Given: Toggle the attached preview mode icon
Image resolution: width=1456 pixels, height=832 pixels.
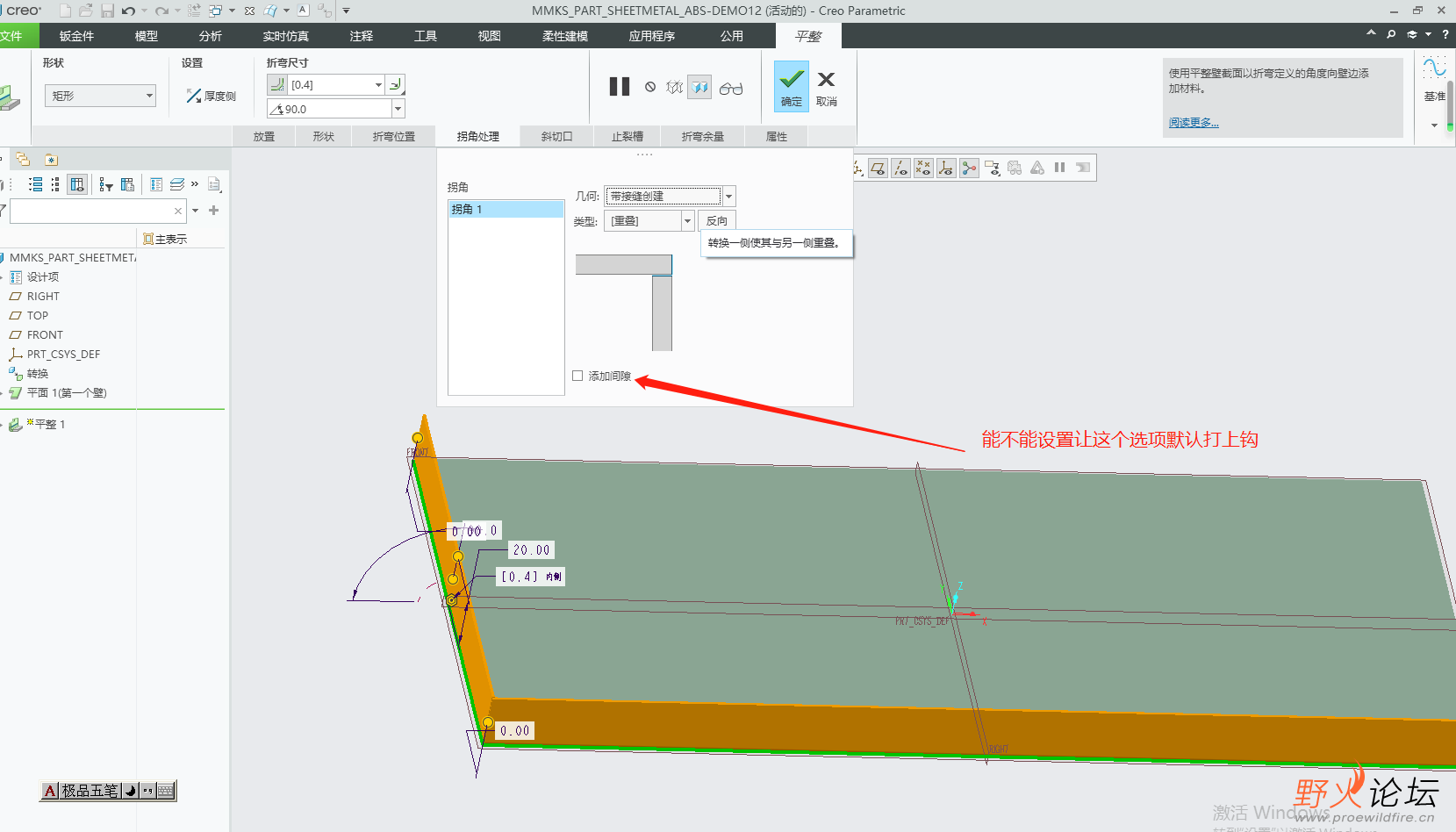Looking at the screenshot, I should click(699, 87).
